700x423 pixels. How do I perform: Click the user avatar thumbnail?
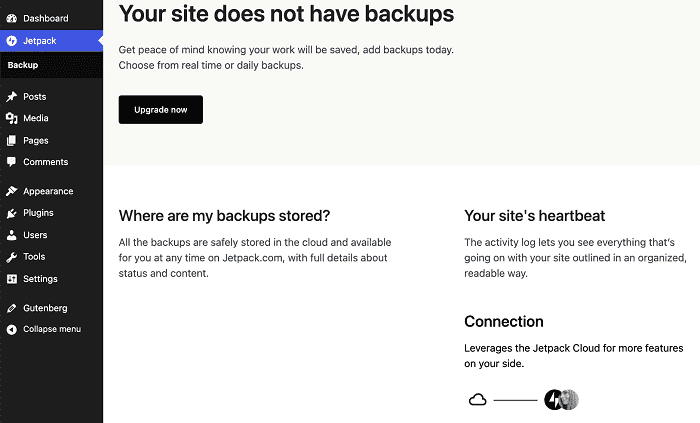(570, 399)
